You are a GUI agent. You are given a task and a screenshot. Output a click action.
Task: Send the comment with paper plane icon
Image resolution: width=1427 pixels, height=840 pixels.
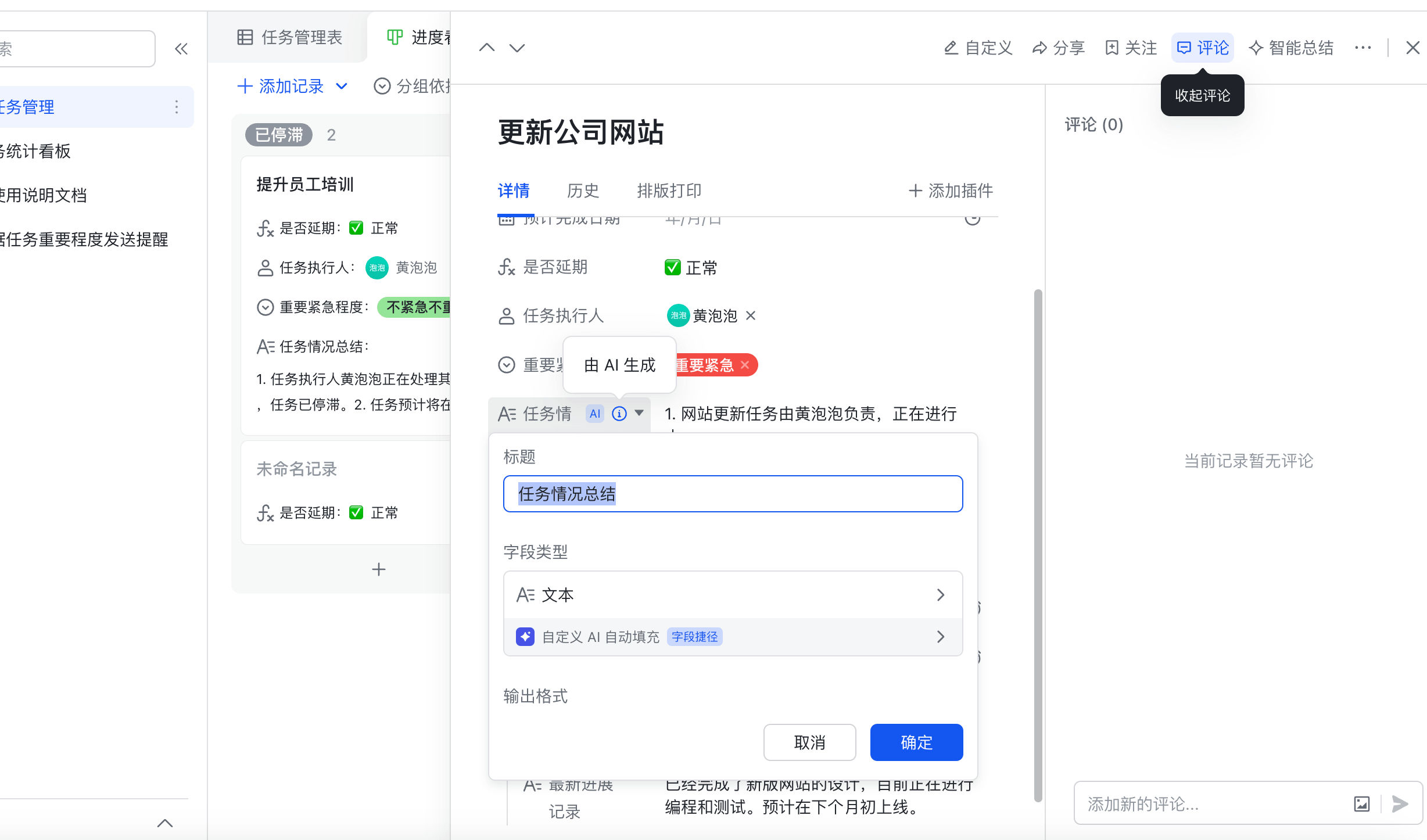[x=1401, y=803]
